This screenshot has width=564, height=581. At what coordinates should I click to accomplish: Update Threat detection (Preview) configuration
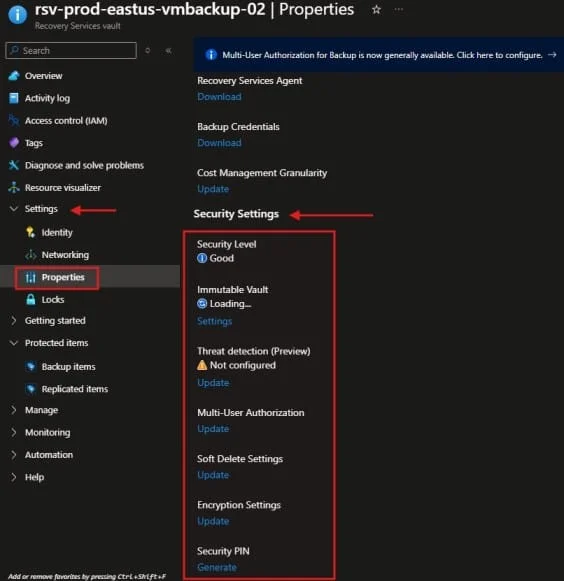[x=213, y=383]
